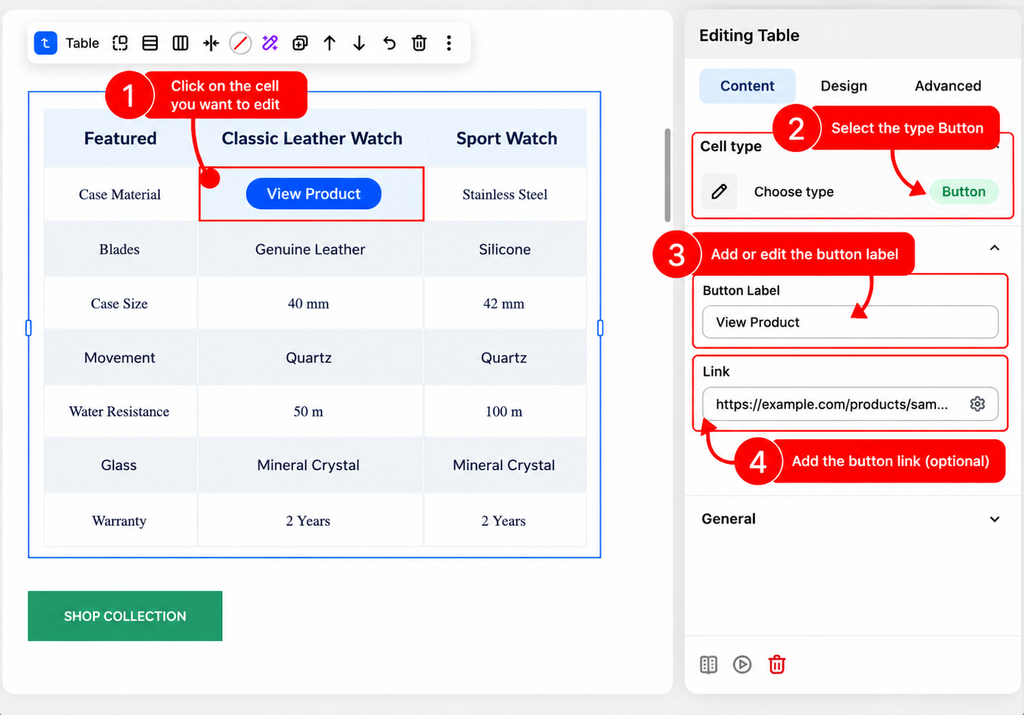Select the "Classic Leather Watch" header cell
This screenshot has height=715, width=1024.
[312, 138]
